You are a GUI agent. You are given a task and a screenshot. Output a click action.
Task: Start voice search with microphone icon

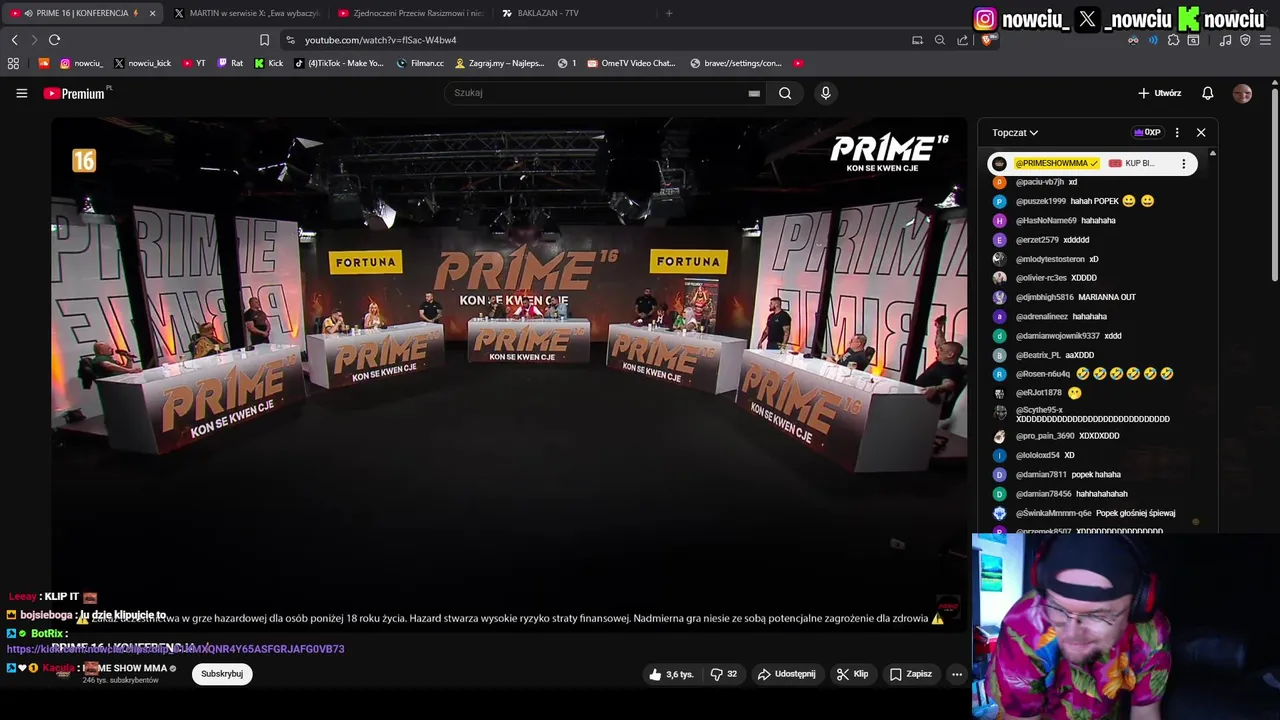(x=825, y=93)
